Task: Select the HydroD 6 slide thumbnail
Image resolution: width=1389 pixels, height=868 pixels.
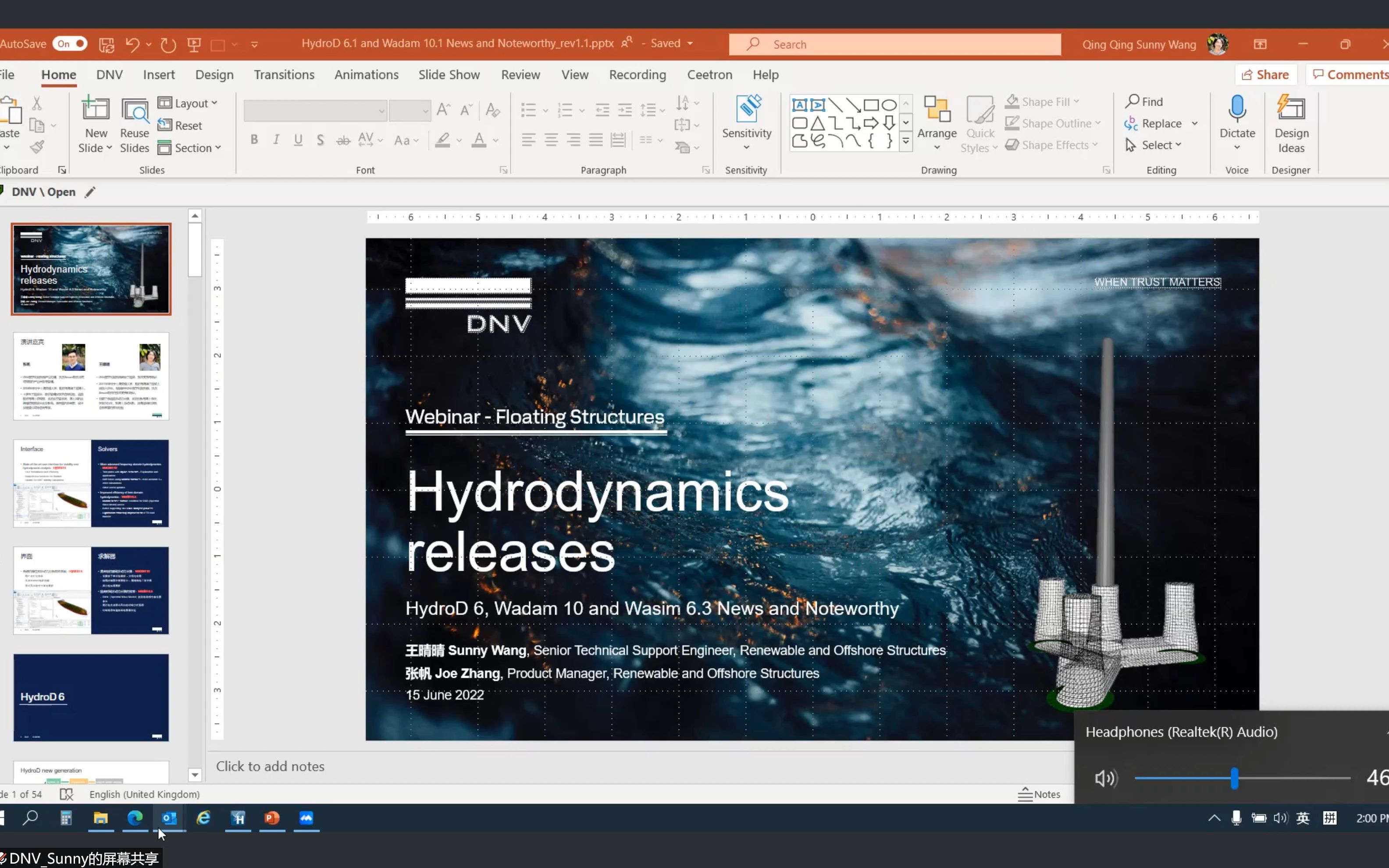Action: coord(91,697)
